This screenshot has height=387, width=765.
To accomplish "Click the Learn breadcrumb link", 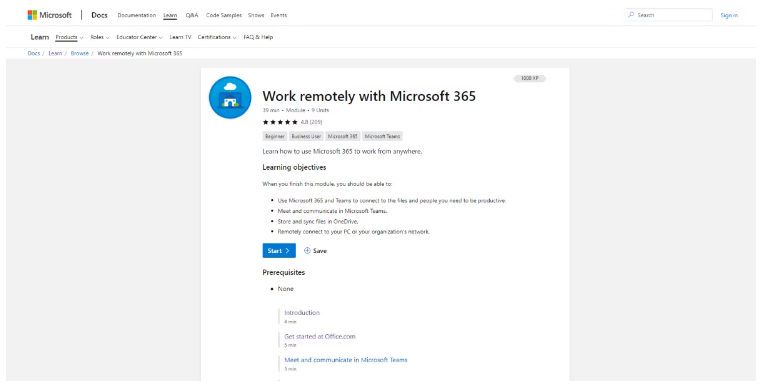I will [x=55, y=53].
